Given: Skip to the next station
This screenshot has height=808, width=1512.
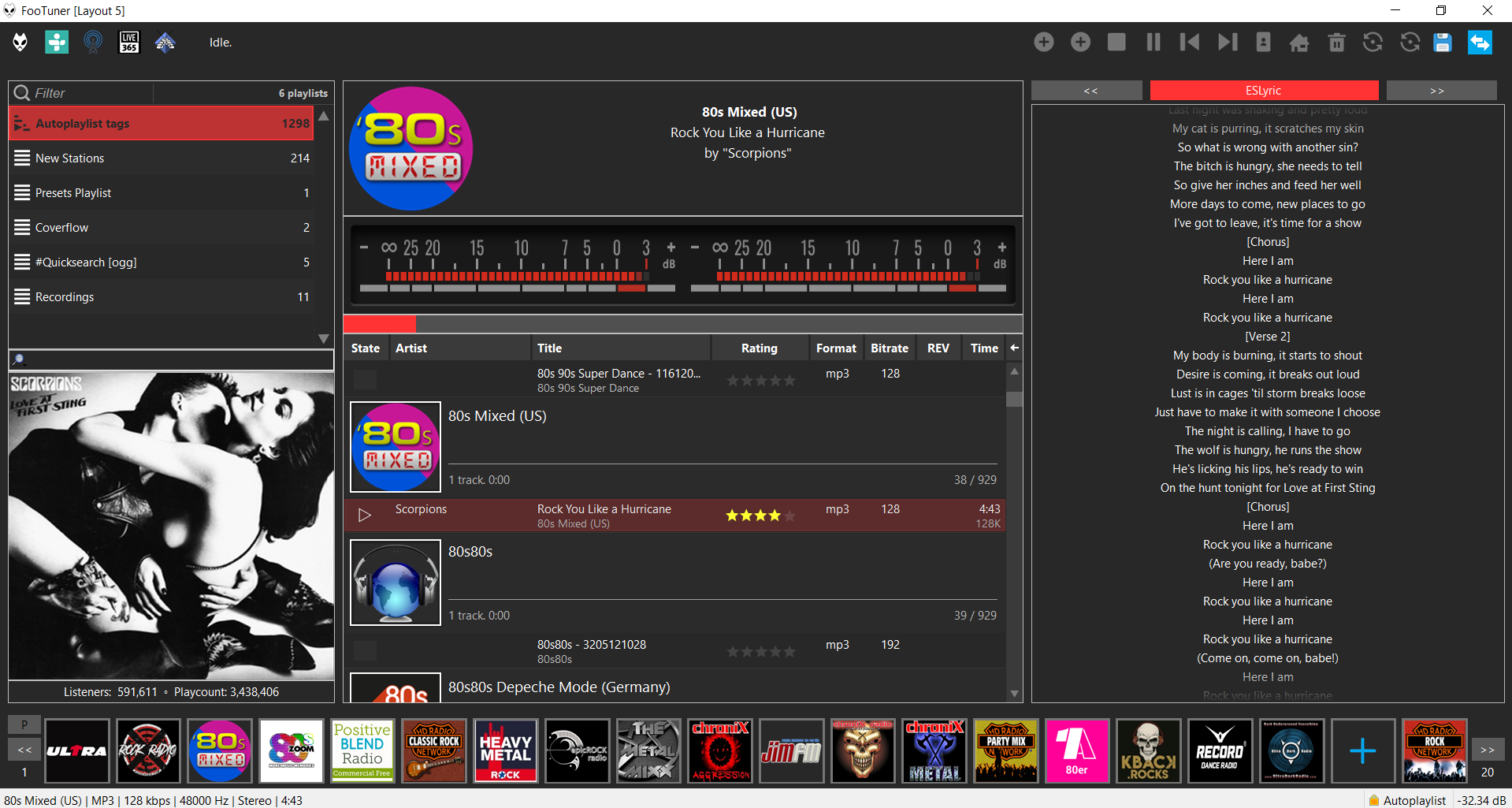Looking at the screenshot, I should click(x=1228, y=42).
